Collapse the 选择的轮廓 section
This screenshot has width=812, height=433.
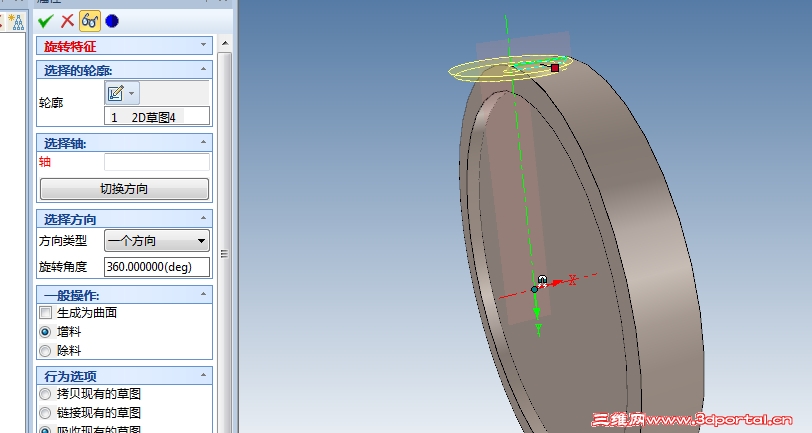point(204,69)
